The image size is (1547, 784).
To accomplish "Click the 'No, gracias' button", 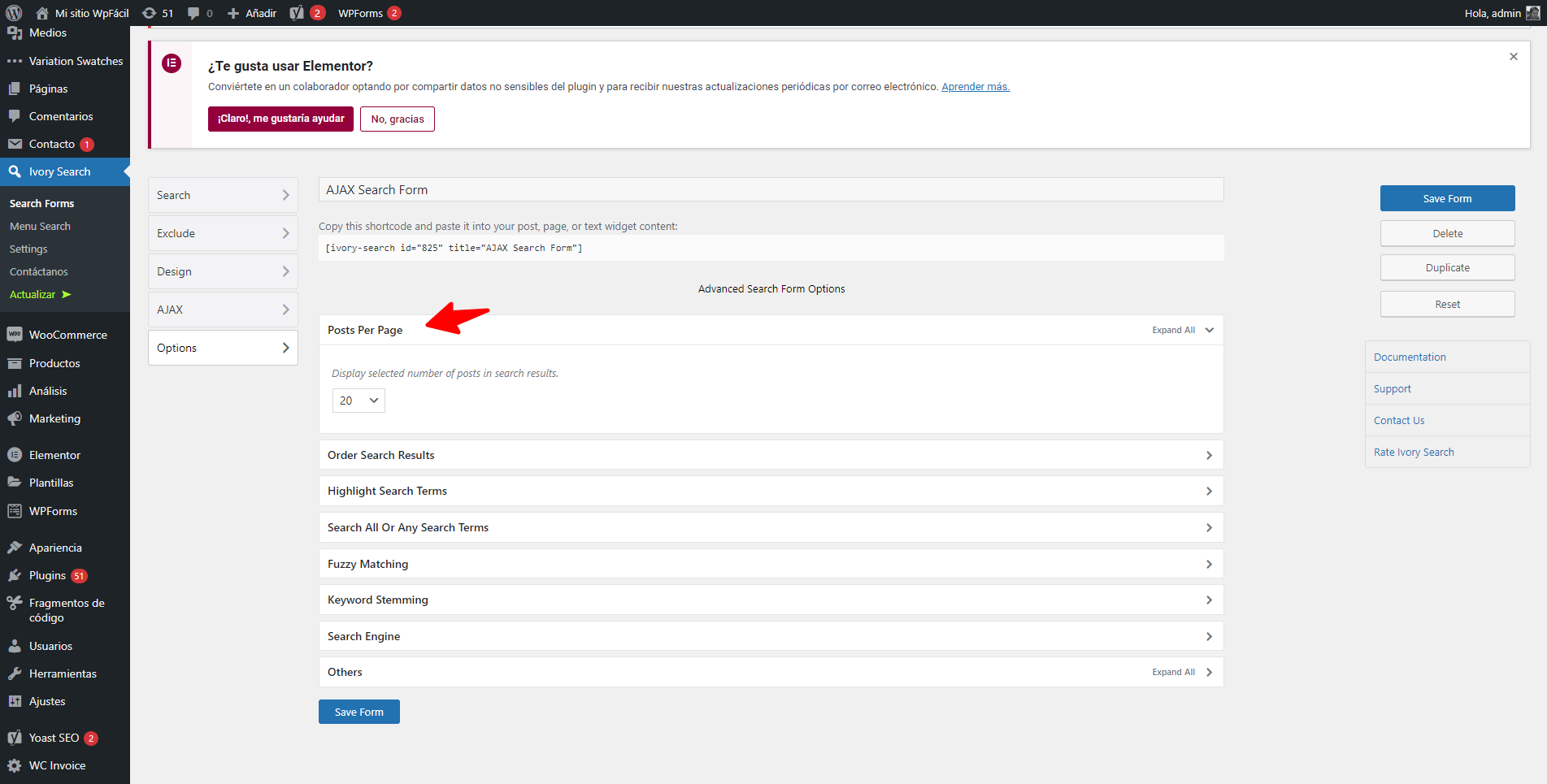I will click(x=398, y=119).
